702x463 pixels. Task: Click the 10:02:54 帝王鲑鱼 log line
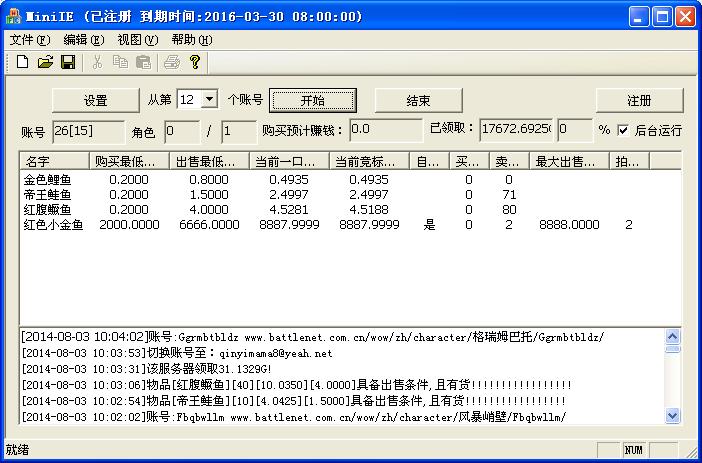[294, 401]
